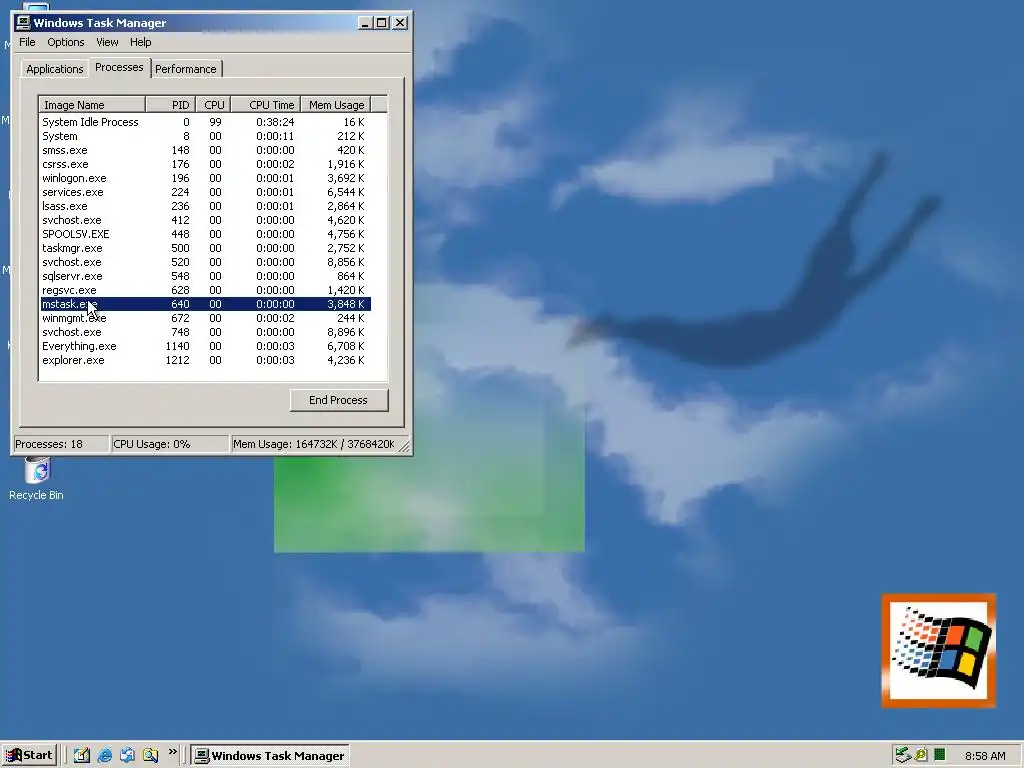Open the Recycle Bin desktop icon
1024x768 pixels.
point(37,479)
